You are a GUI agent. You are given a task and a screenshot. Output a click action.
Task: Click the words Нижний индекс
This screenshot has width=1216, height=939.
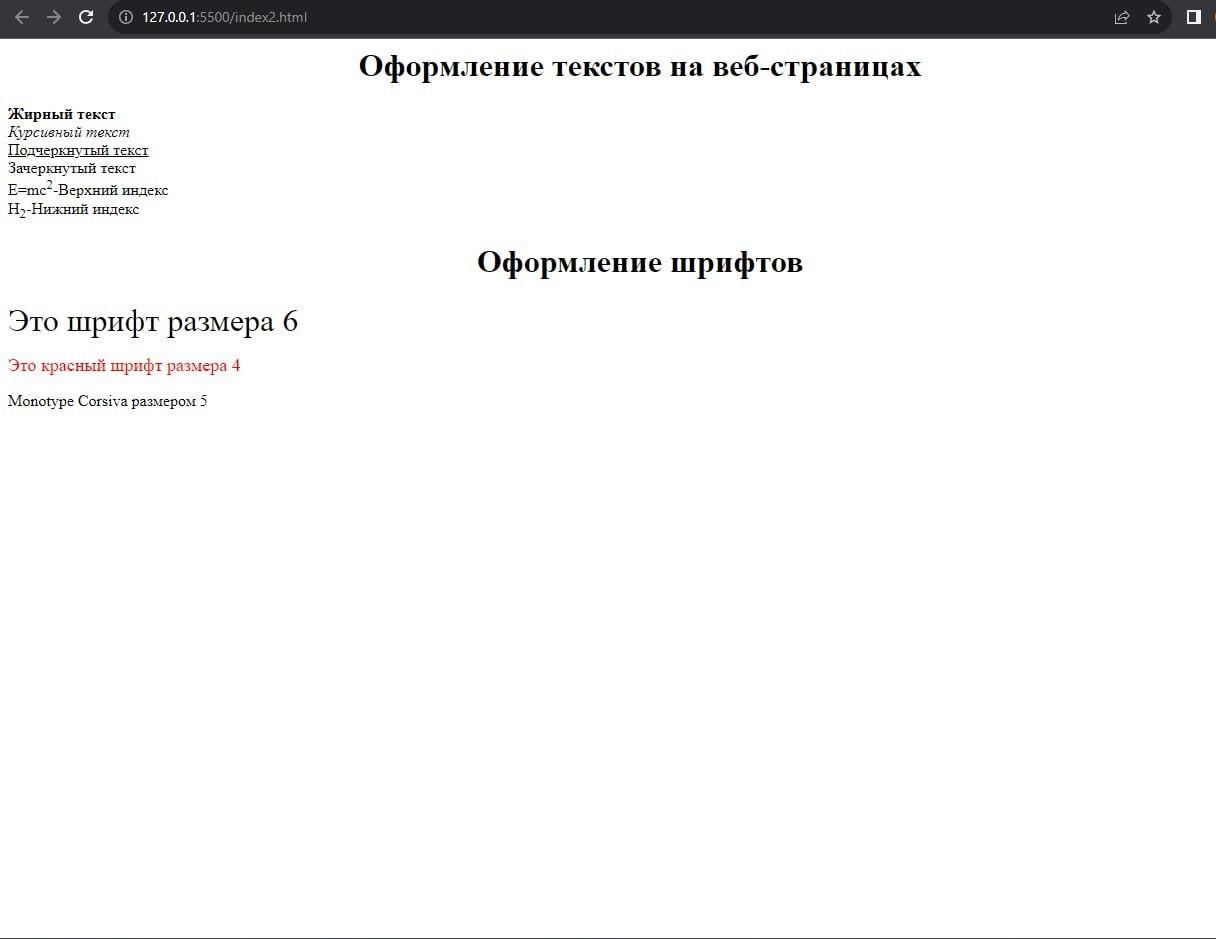85,209
